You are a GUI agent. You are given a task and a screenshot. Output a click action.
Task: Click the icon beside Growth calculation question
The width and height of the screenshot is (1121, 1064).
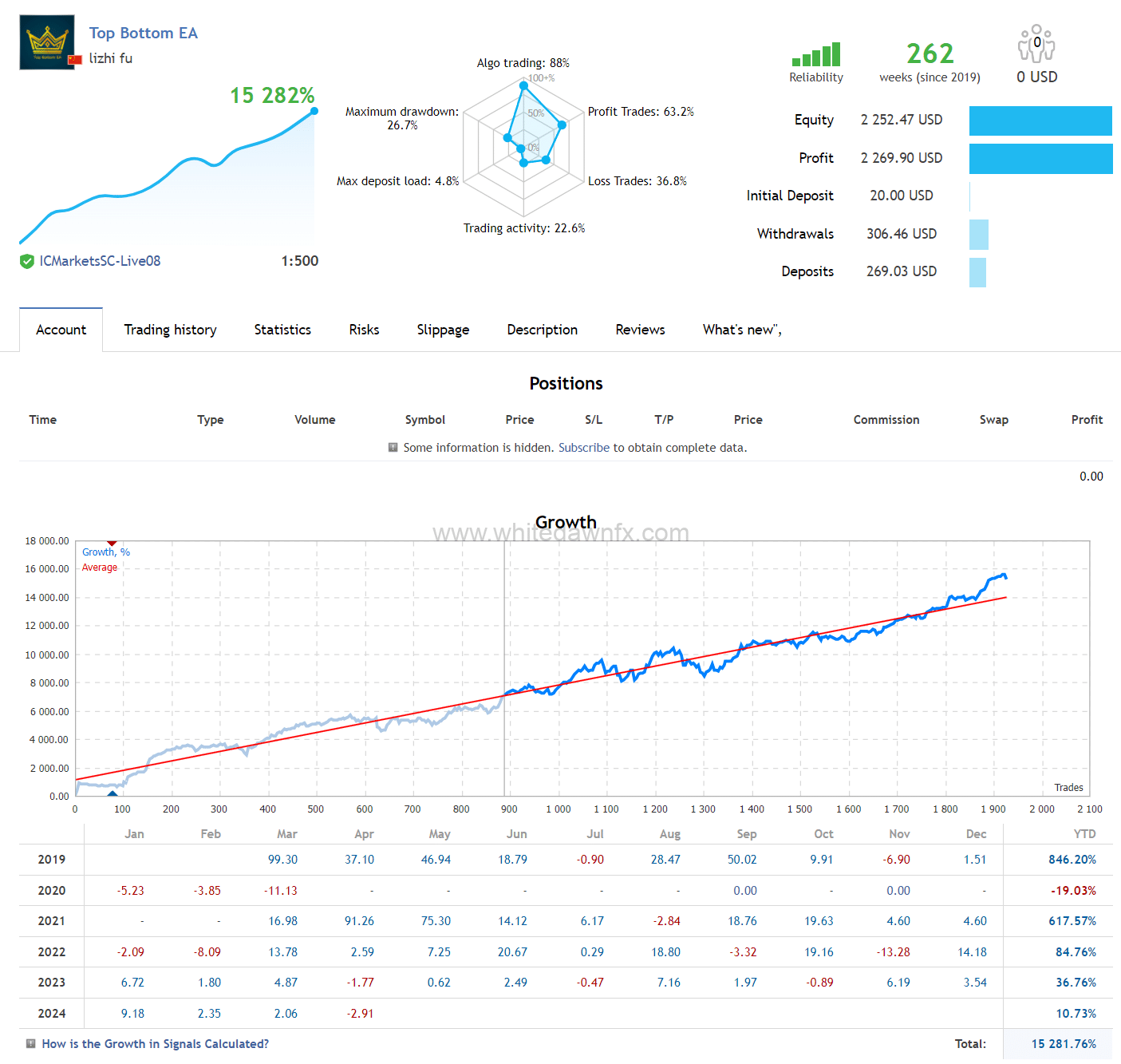pyautogui.click(x=31, y=1044)
